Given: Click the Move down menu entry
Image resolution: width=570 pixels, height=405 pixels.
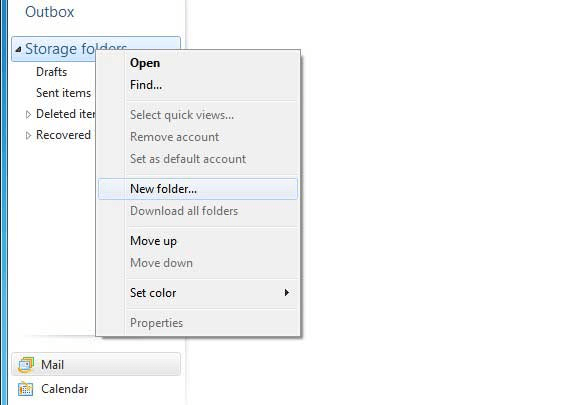Looking at the screenshot, I should tap(198, 262).
